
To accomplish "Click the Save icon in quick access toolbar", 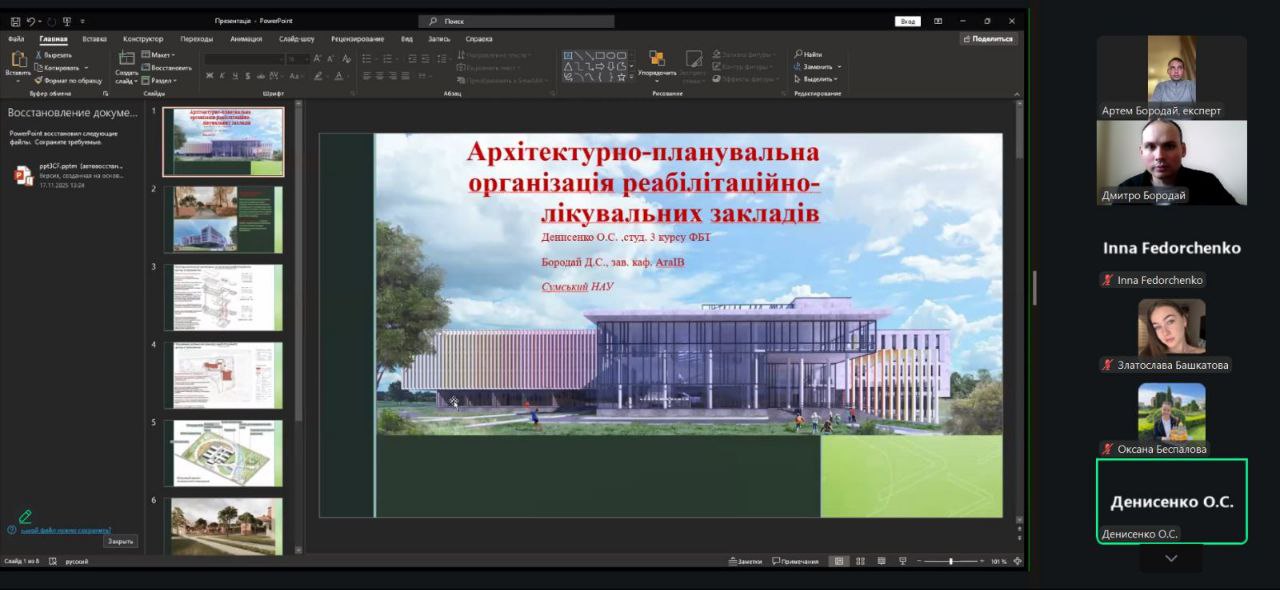I will coord(15,21).
